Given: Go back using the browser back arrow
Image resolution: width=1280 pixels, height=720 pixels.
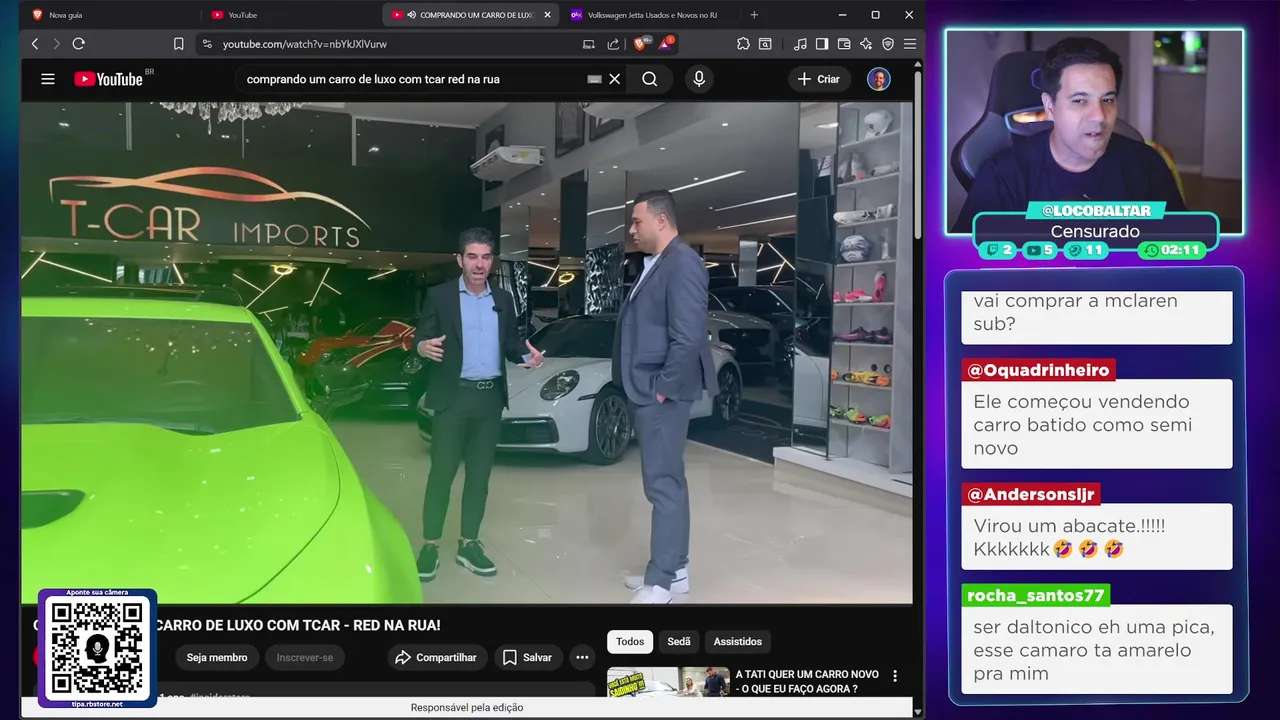Looking at the screenshot, I should click(35, 44).
